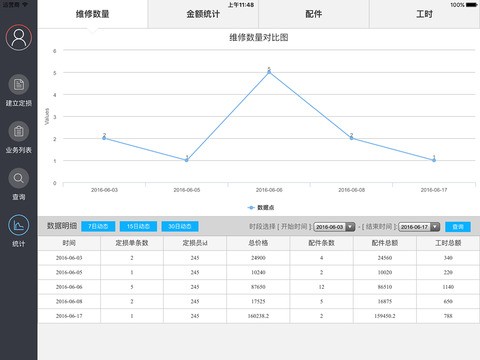Click total price cell 87650
This screenshot has height=360, width=480.
tap(258, 287)
